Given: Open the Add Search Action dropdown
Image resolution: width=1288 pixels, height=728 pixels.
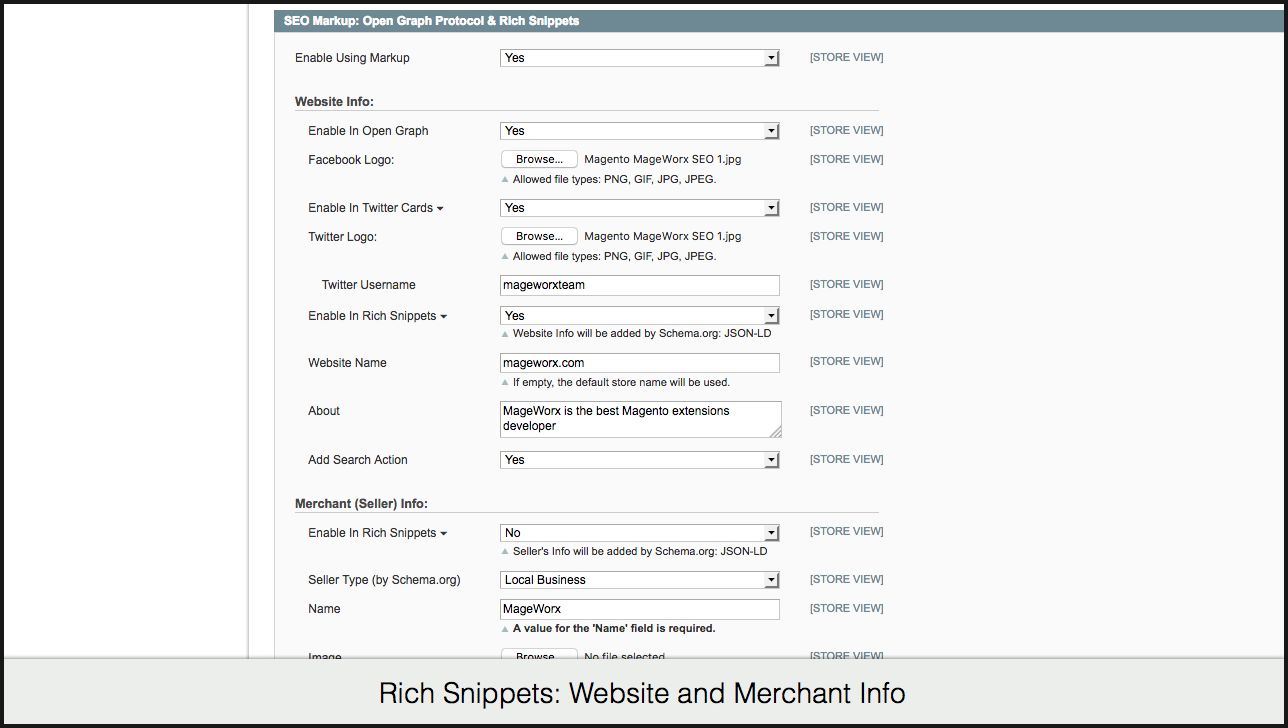Looking at the screenshot, I should (x=639, y=460).
